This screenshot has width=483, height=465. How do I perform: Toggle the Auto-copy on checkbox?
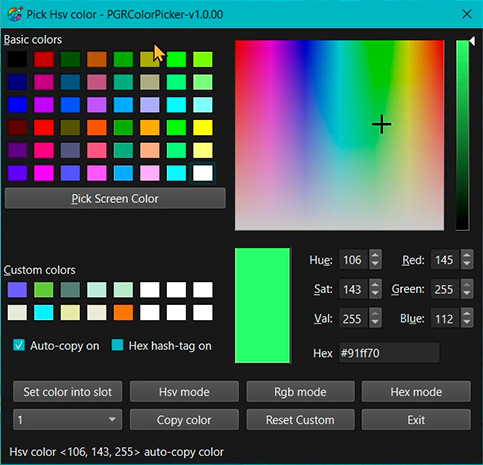(19, 345)
